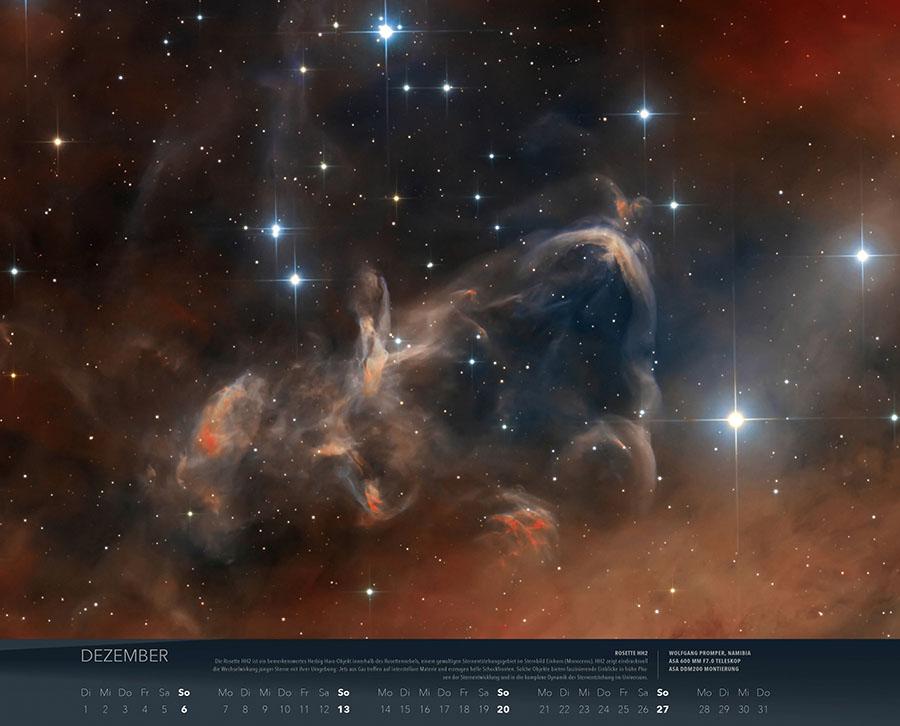Select date 10 in the second week

click(x=285, y=709)
